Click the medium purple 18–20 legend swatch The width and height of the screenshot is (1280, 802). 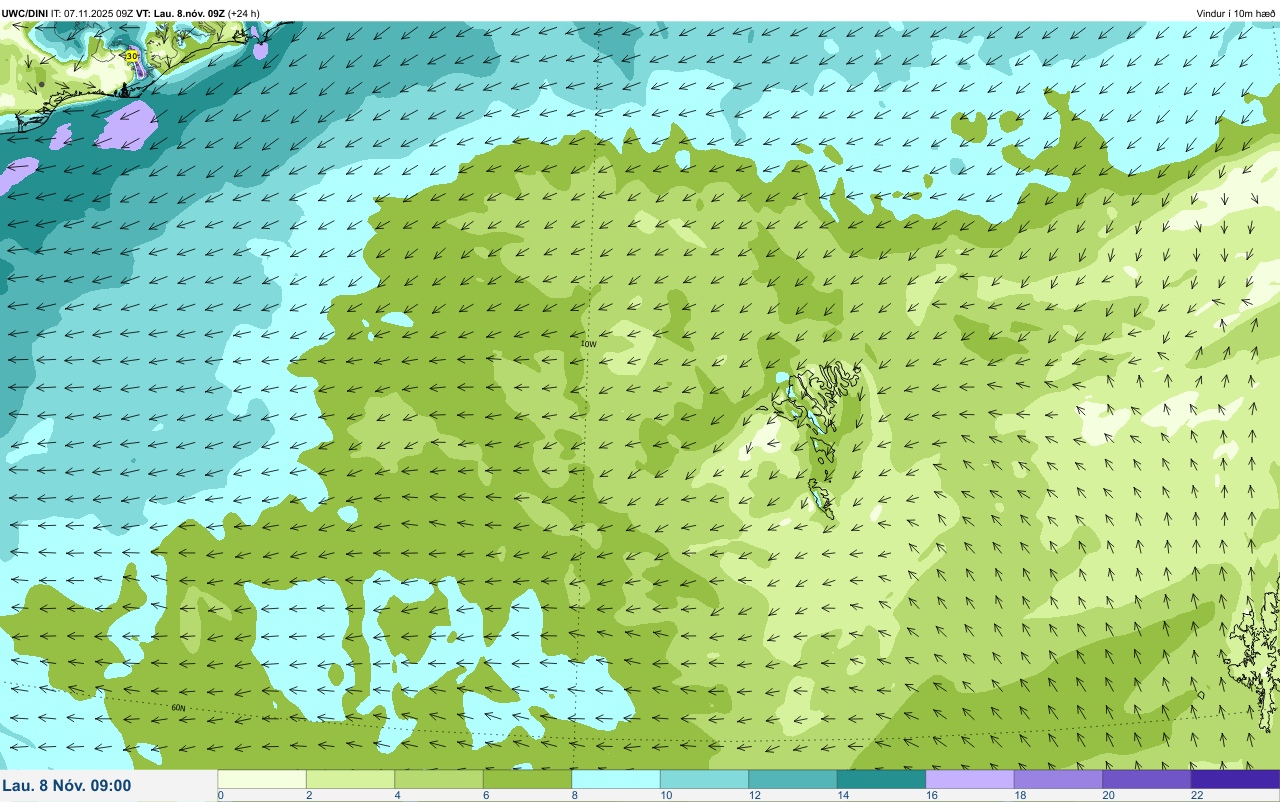pos(1058,779)
